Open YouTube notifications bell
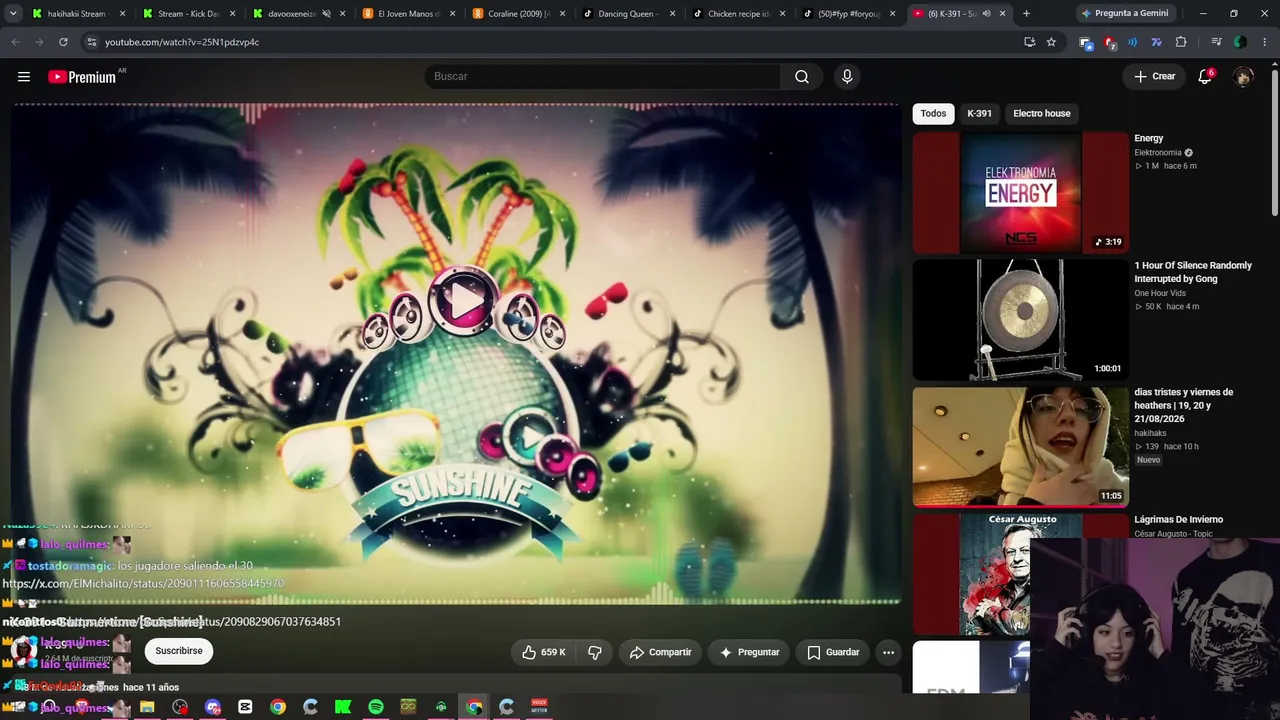Screen dimensions: 1280x720 coord(1205,77)
